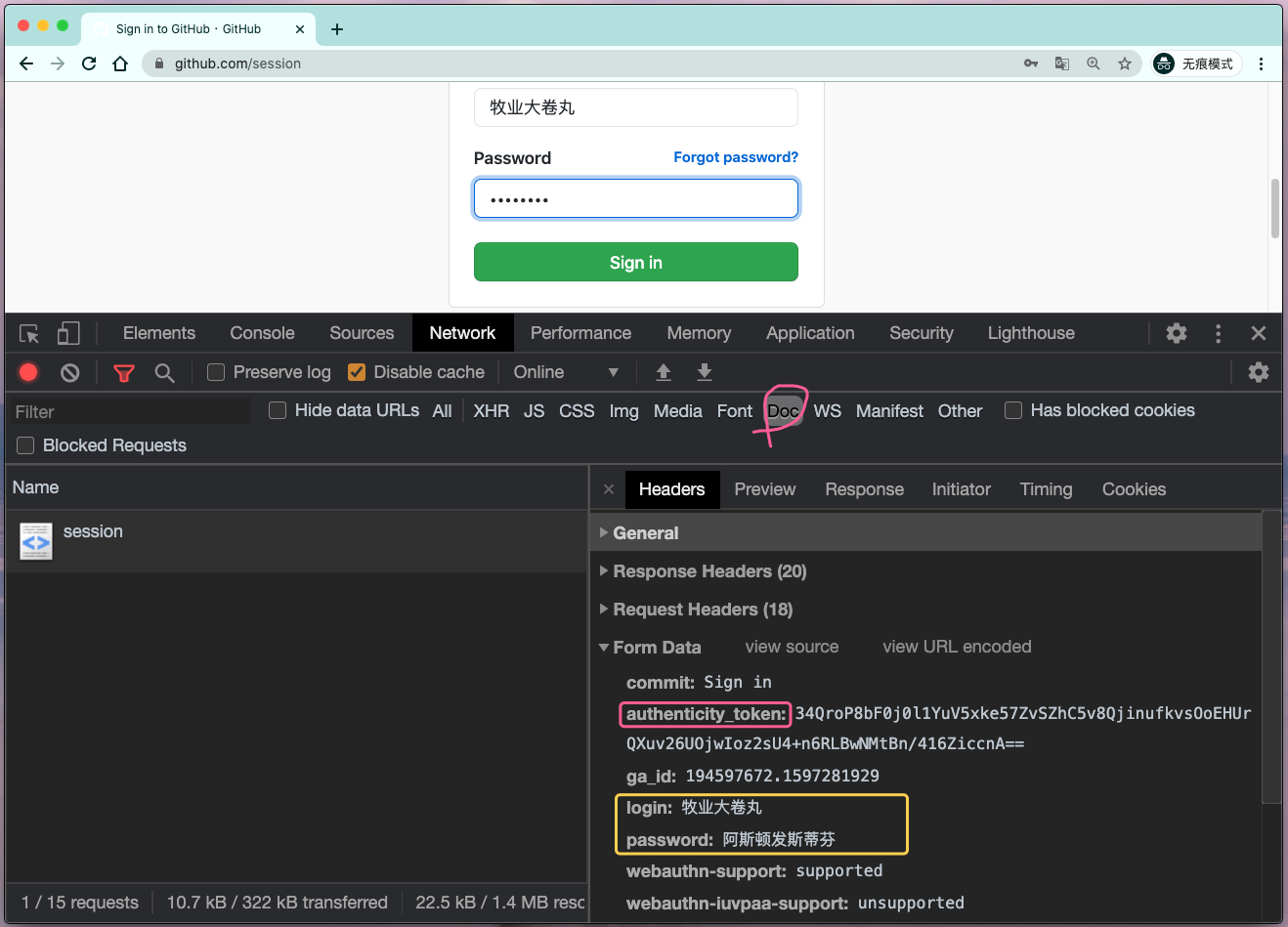The height and width of the screenshot is (927, 1288).
Task: Check Blocked Requests
Action: pyautogui.click(x=25, y=445)
